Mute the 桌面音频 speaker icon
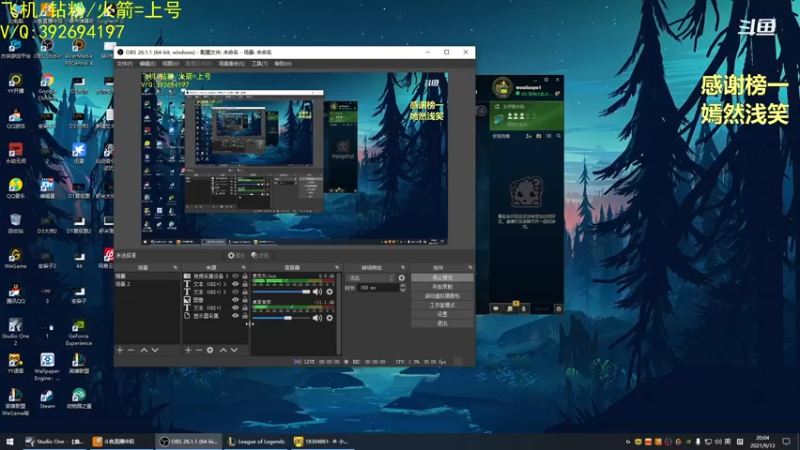 pos(317,318)
